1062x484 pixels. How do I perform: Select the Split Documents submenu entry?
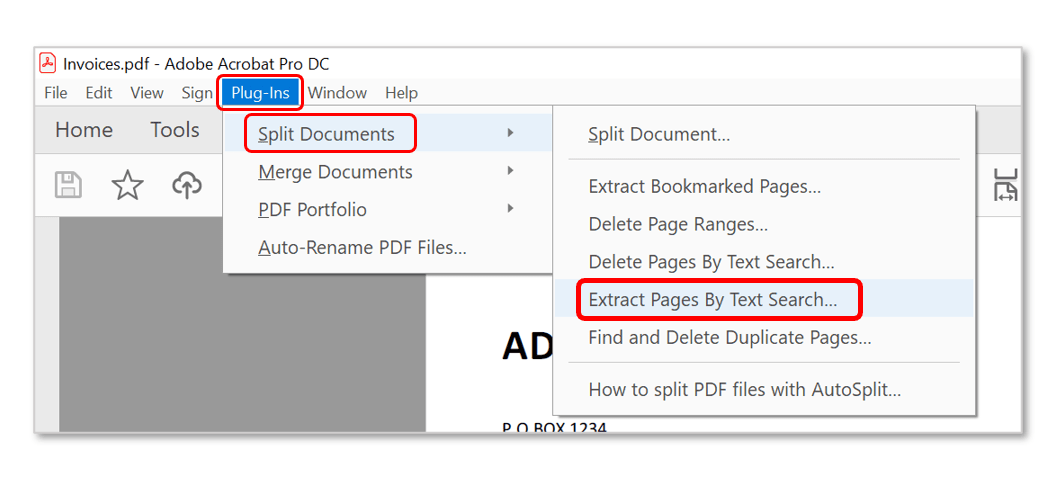point(389,133)
